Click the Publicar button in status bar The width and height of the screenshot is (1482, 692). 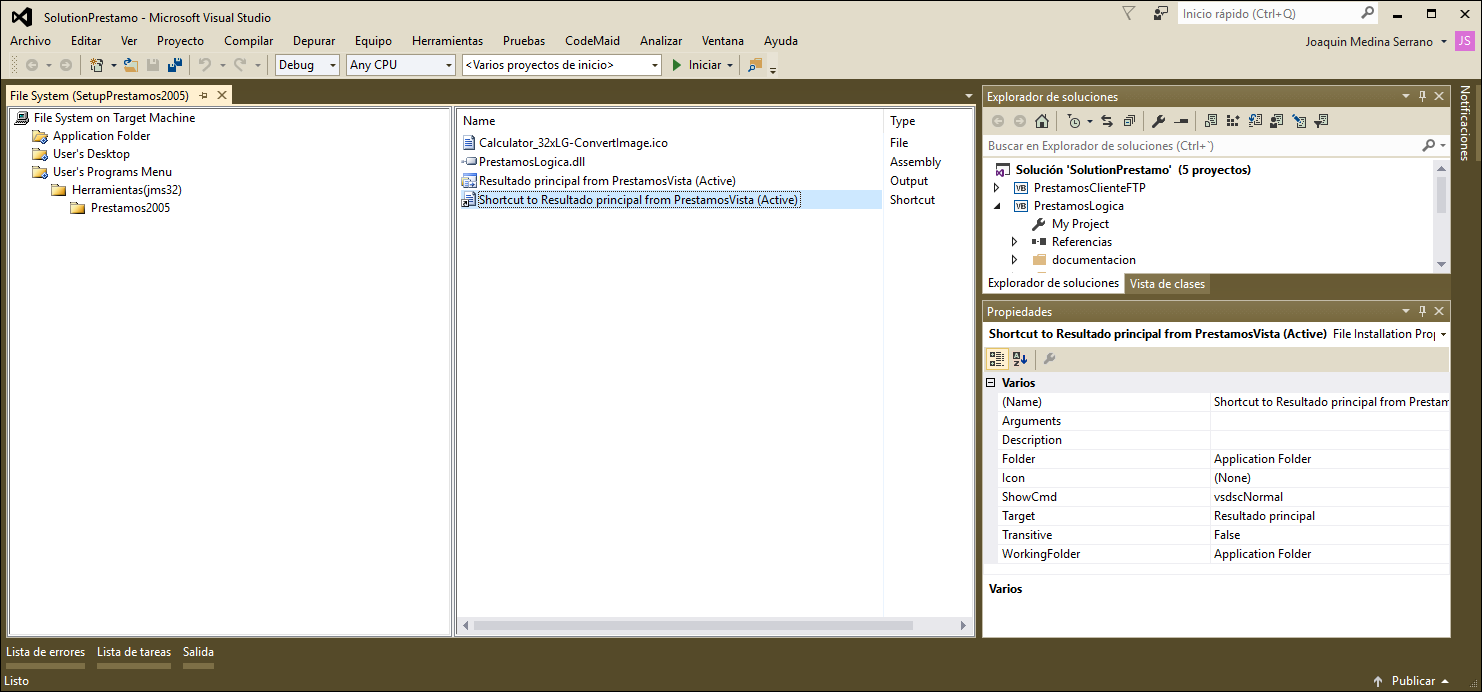1413,681
